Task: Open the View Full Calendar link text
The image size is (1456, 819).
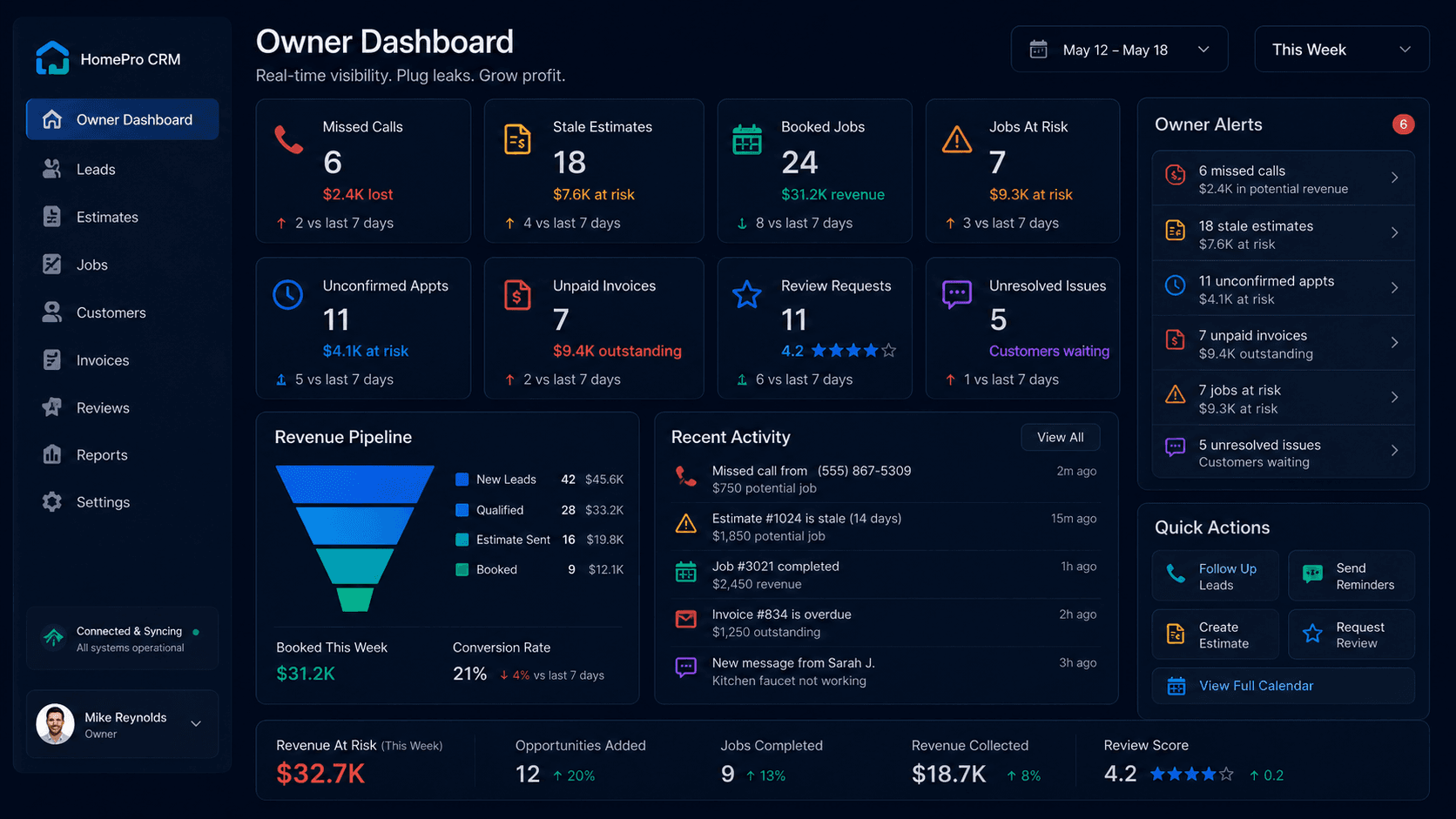Action: (1256, 686)
